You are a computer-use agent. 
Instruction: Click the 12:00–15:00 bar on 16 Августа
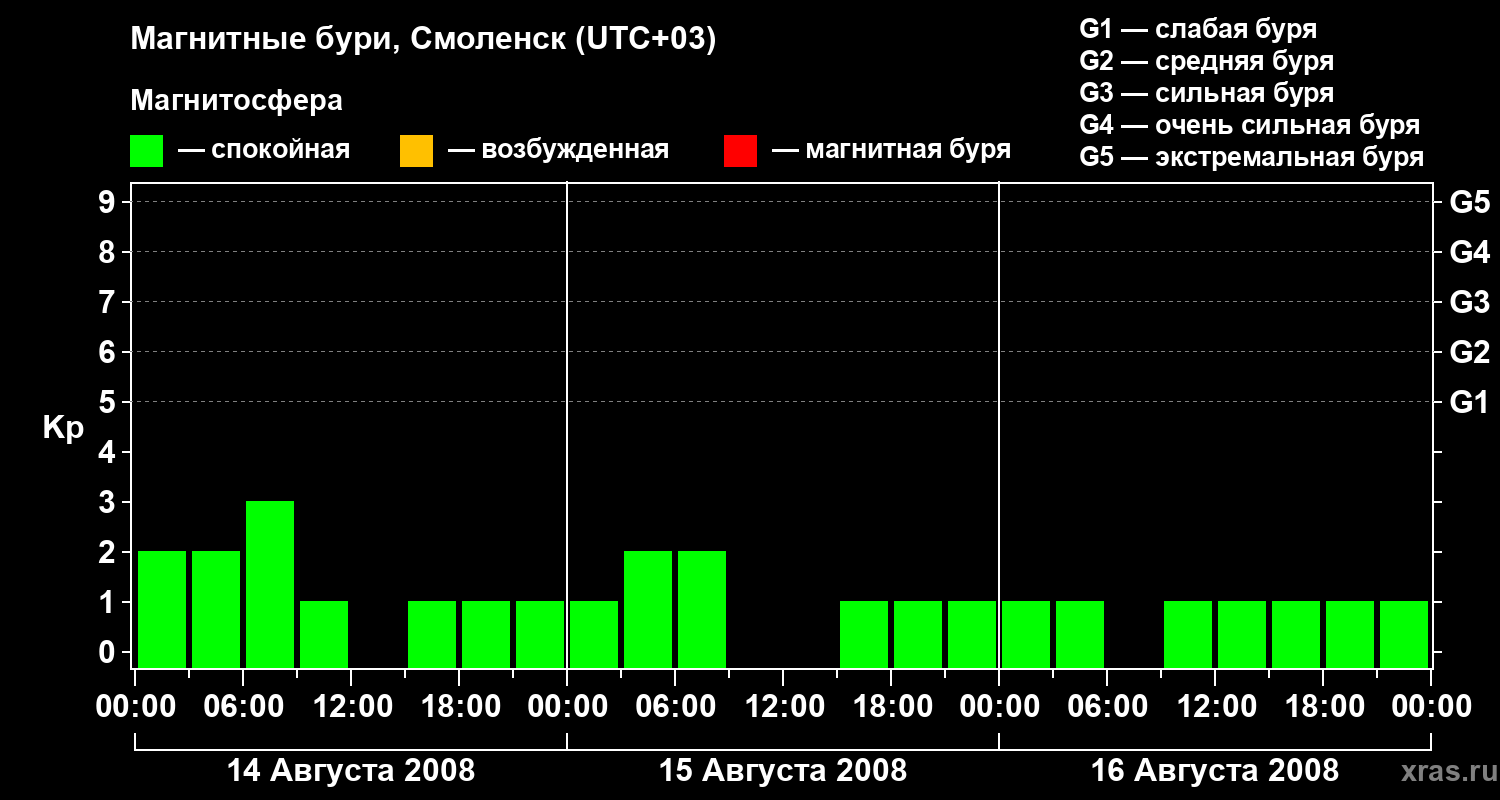coord(1242,634)
